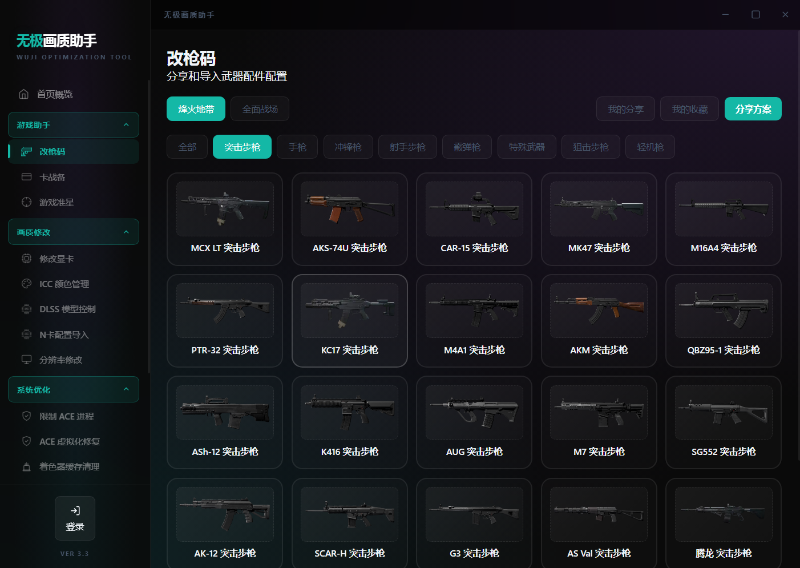
Task: Open the G3 weapon card
Action: tap(474, 523)
